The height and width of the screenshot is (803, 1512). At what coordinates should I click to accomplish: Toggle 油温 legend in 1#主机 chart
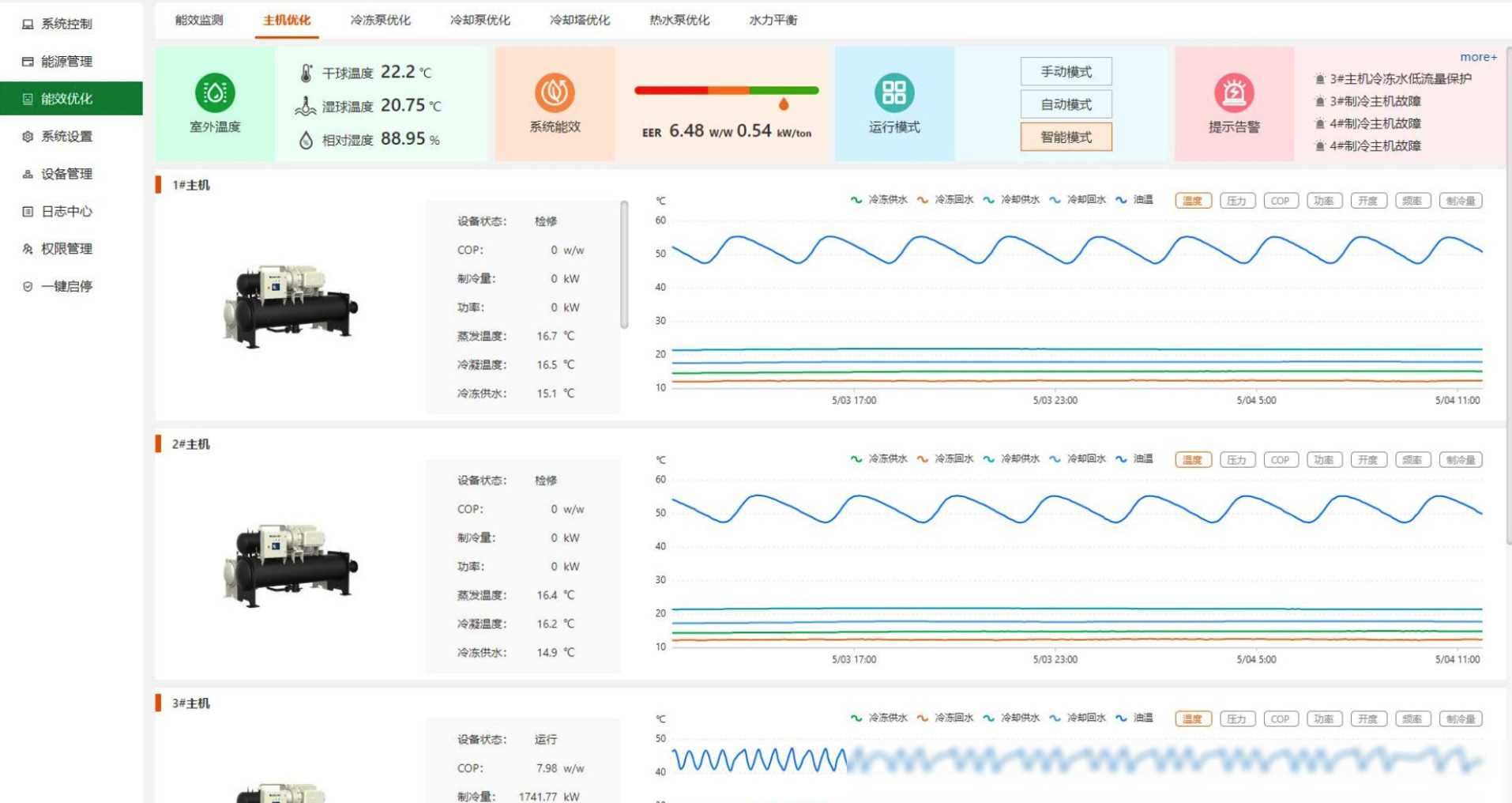click(1134, 200)
